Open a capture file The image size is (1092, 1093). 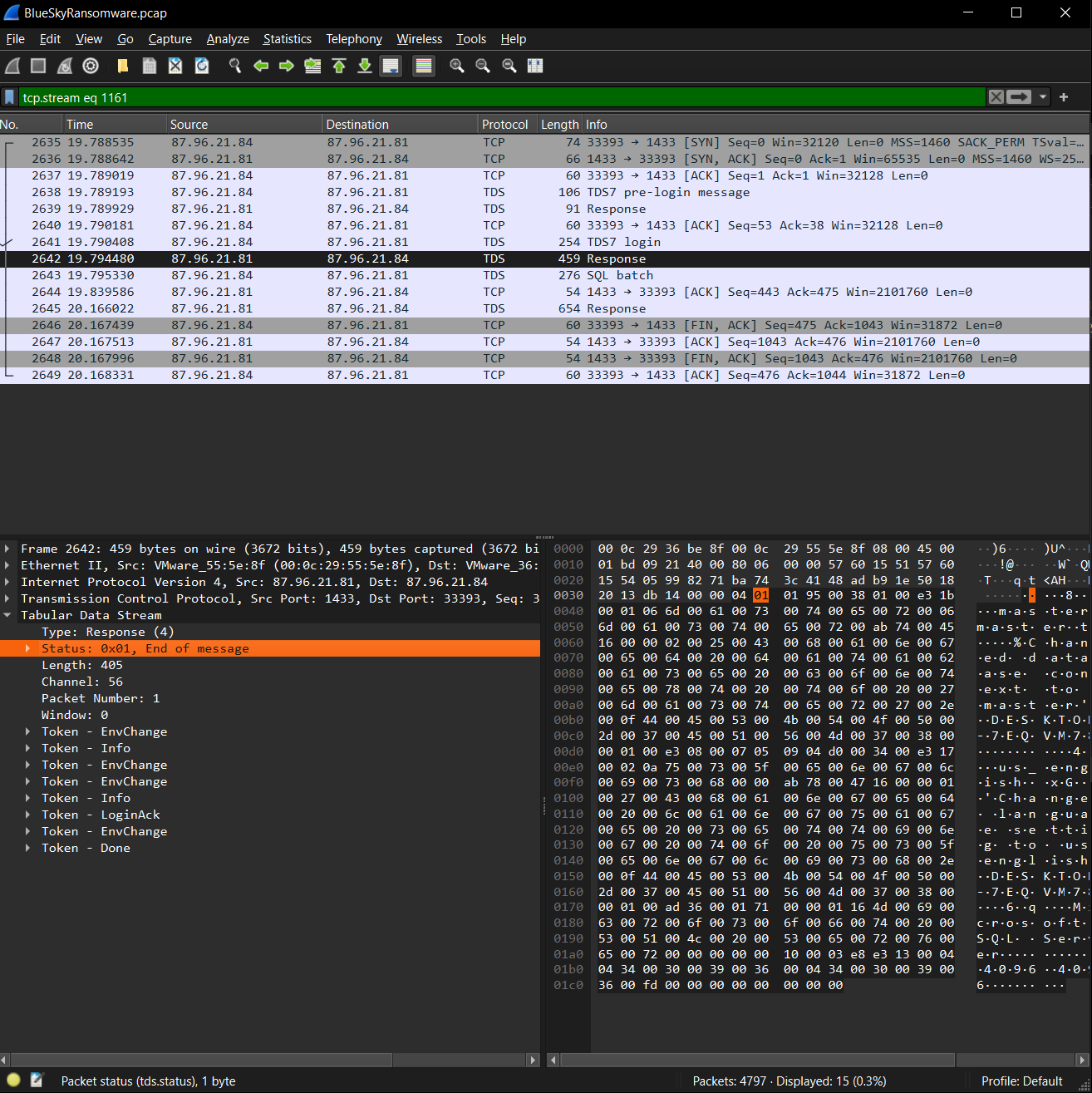123,66
